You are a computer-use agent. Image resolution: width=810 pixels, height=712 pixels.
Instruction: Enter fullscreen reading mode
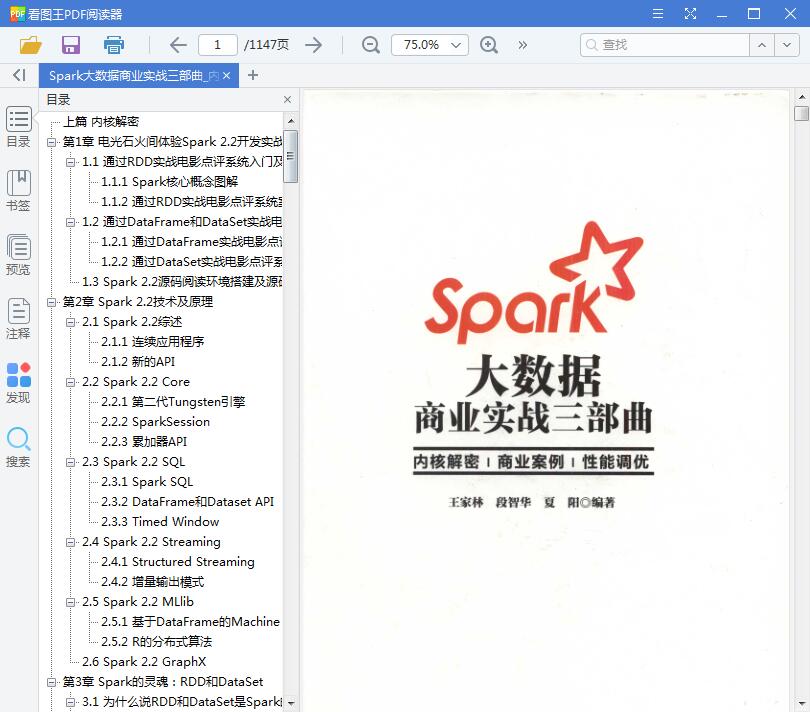(690, 14)
